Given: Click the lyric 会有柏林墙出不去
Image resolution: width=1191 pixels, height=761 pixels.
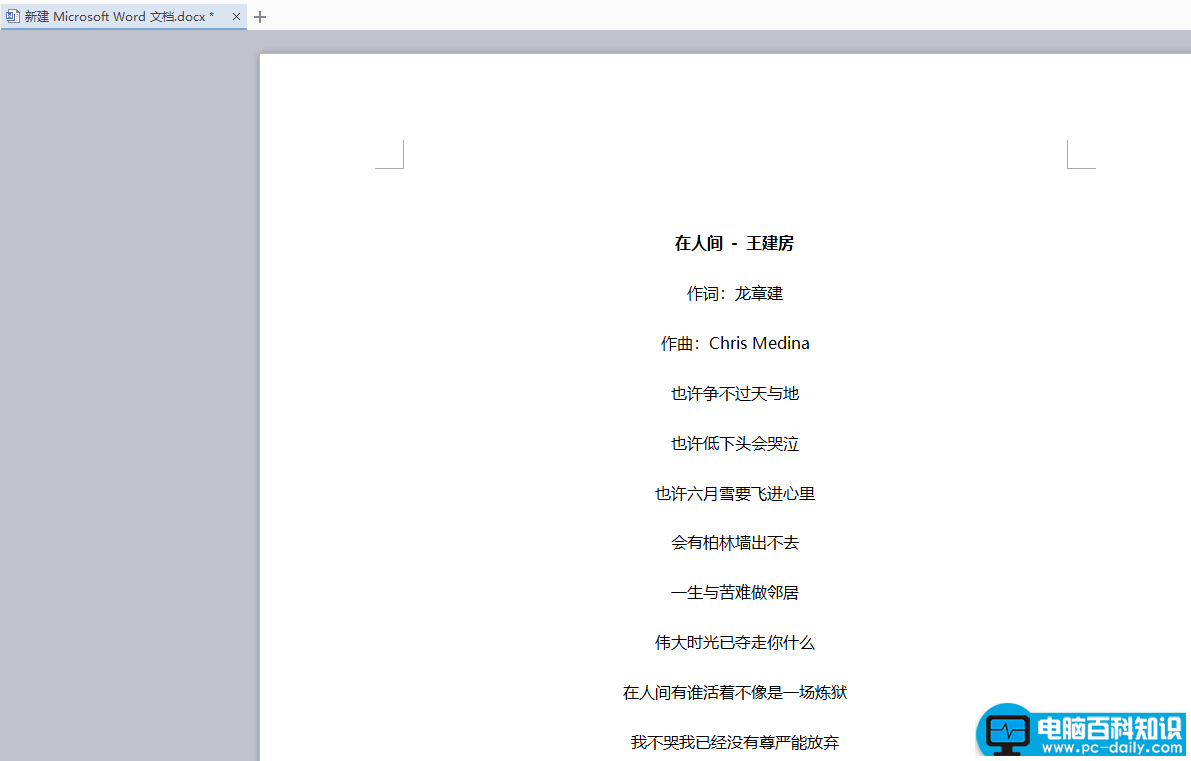Looking at the screenshot, I should [735, 542].
